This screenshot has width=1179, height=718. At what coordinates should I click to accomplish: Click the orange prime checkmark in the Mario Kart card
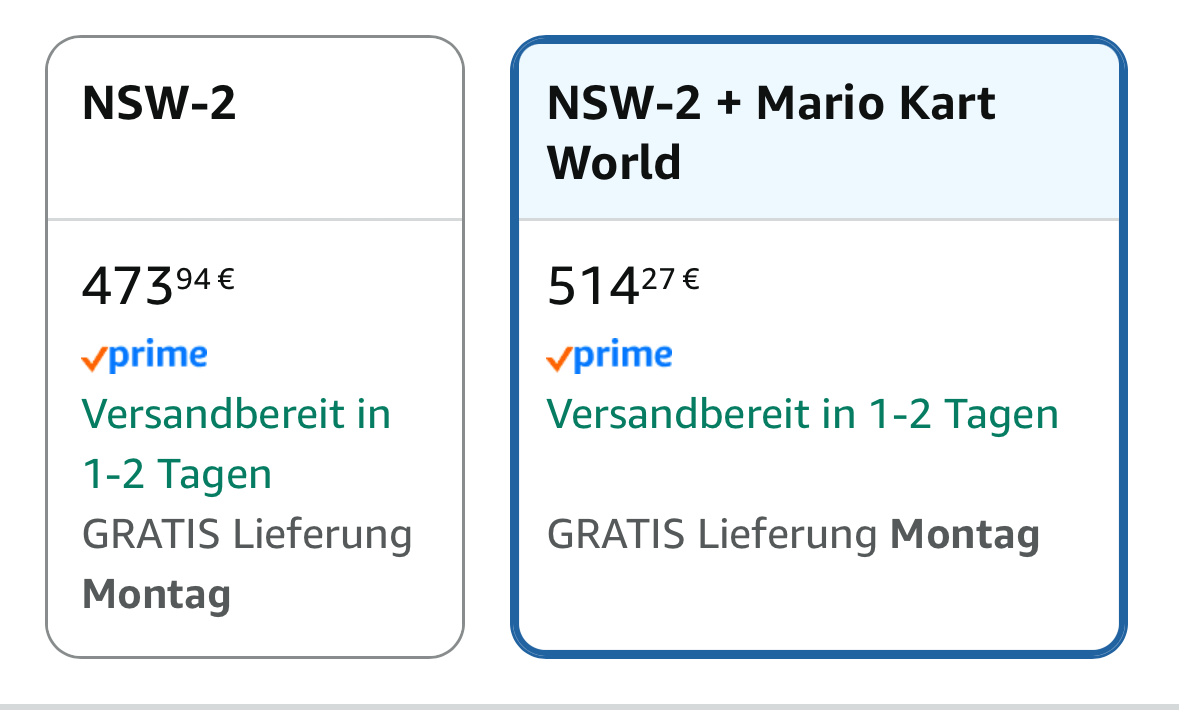(x=559, y=360)
